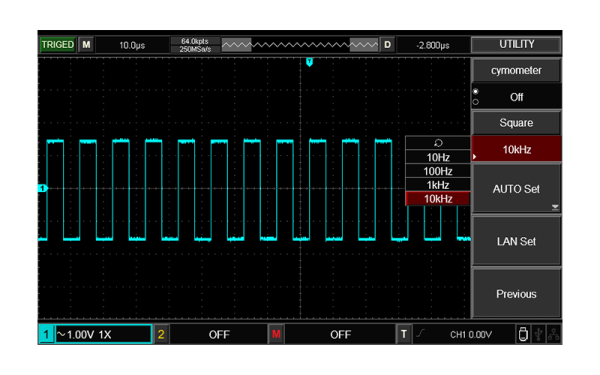Image resolution: width=600 pixels, height=375 pixels.
Task: Click the LAN network status icon
Action: (x=553, y=334)
